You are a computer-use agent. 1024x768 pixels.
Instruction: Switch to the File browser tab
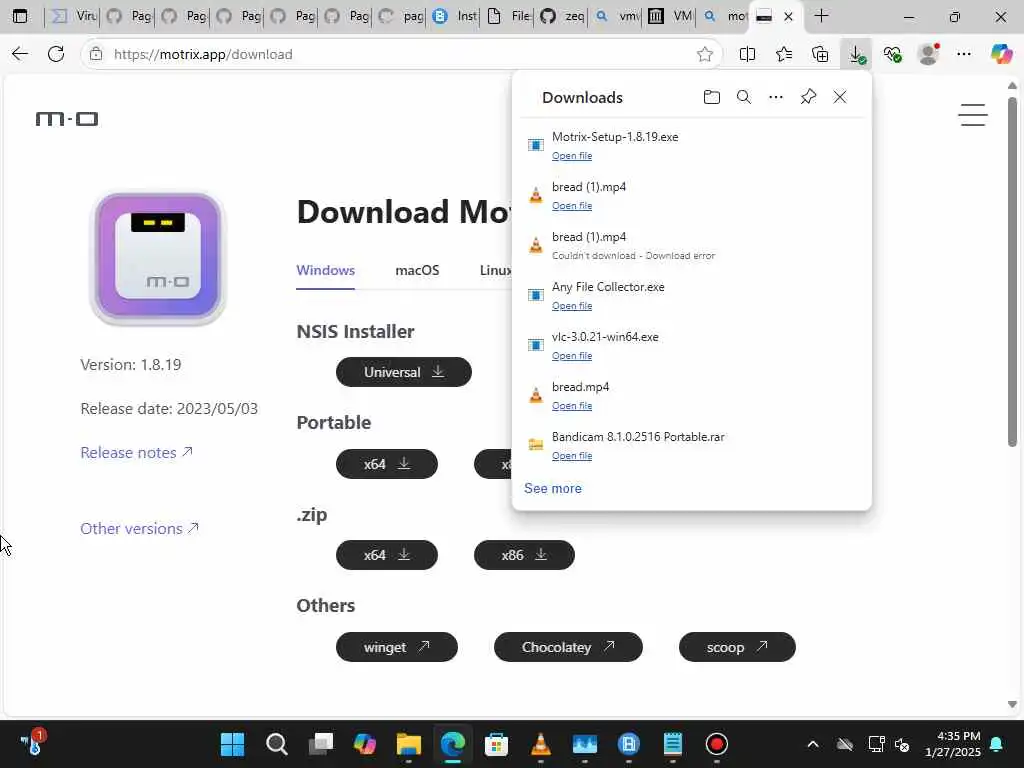coord(508,16)
